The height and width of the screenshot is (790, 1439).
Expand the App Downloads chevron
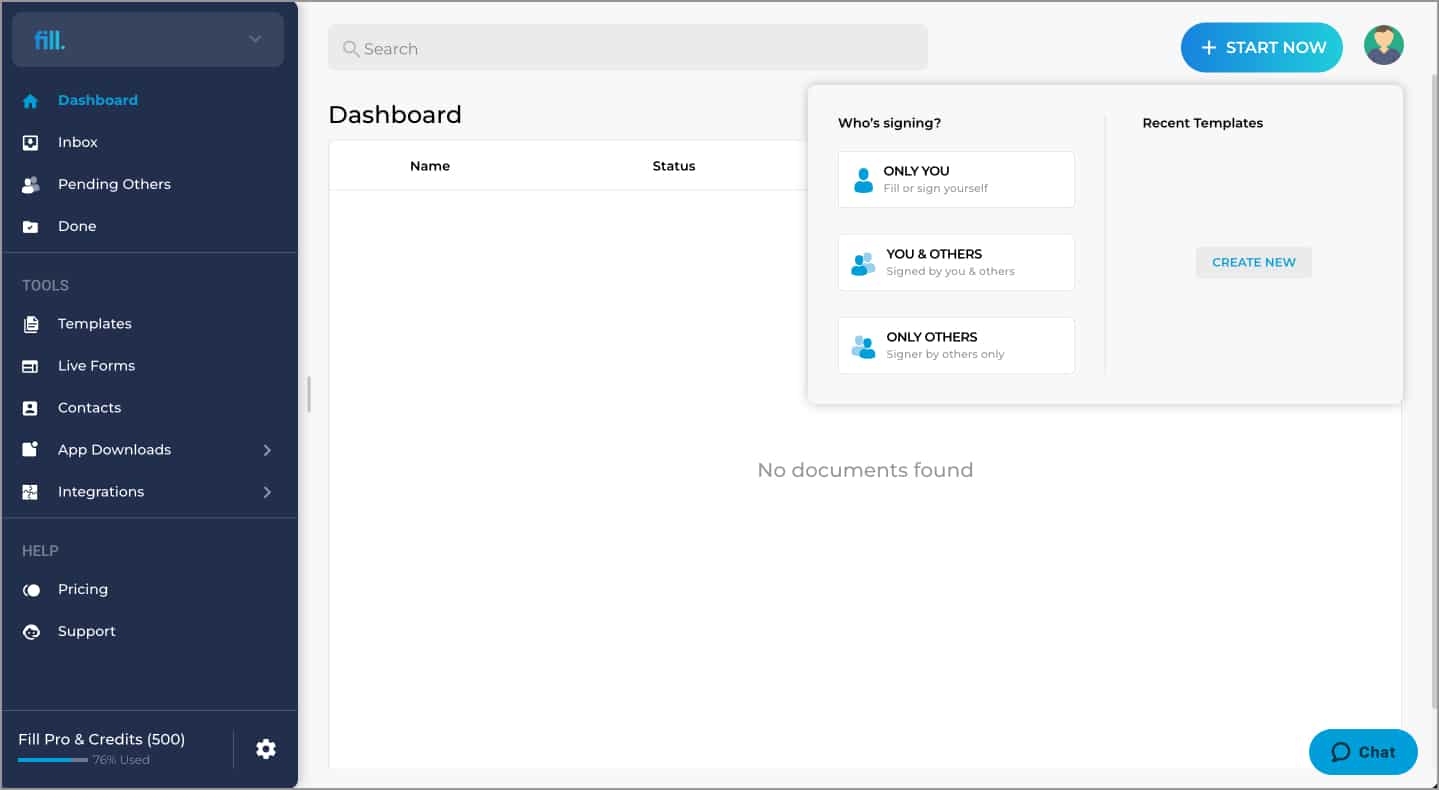point(267,450)
